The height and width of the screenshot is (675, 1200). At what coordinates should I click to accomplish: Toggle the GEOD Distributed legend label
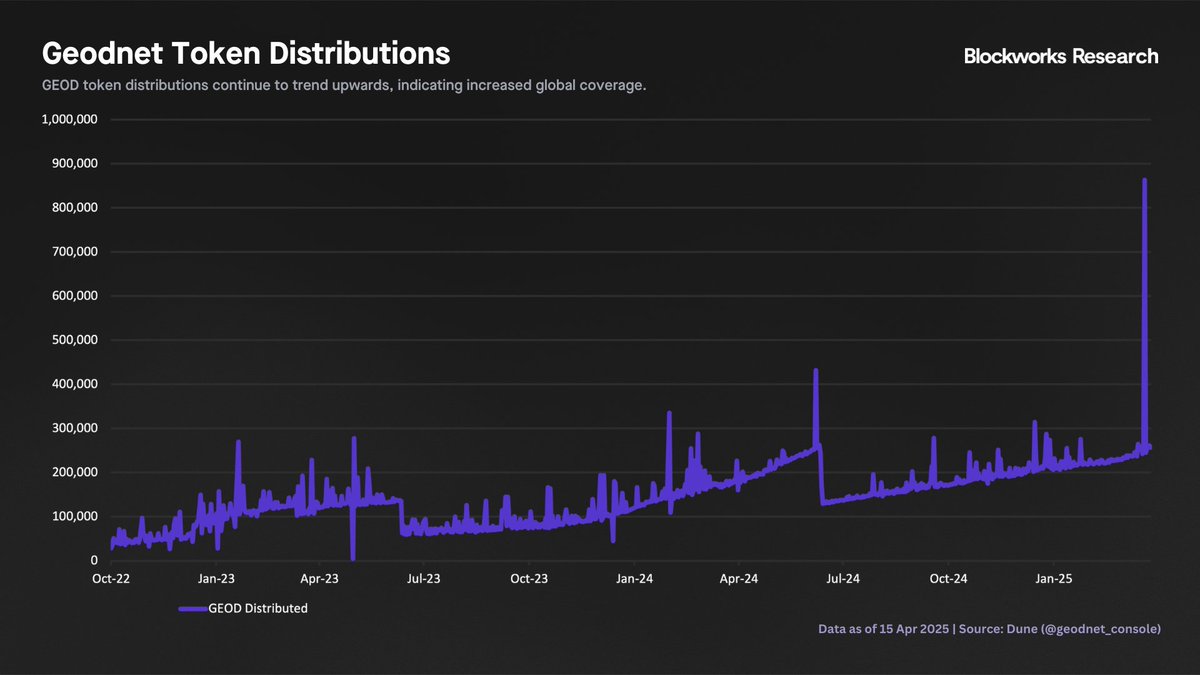pyautogui.click(x=257, y=608)
